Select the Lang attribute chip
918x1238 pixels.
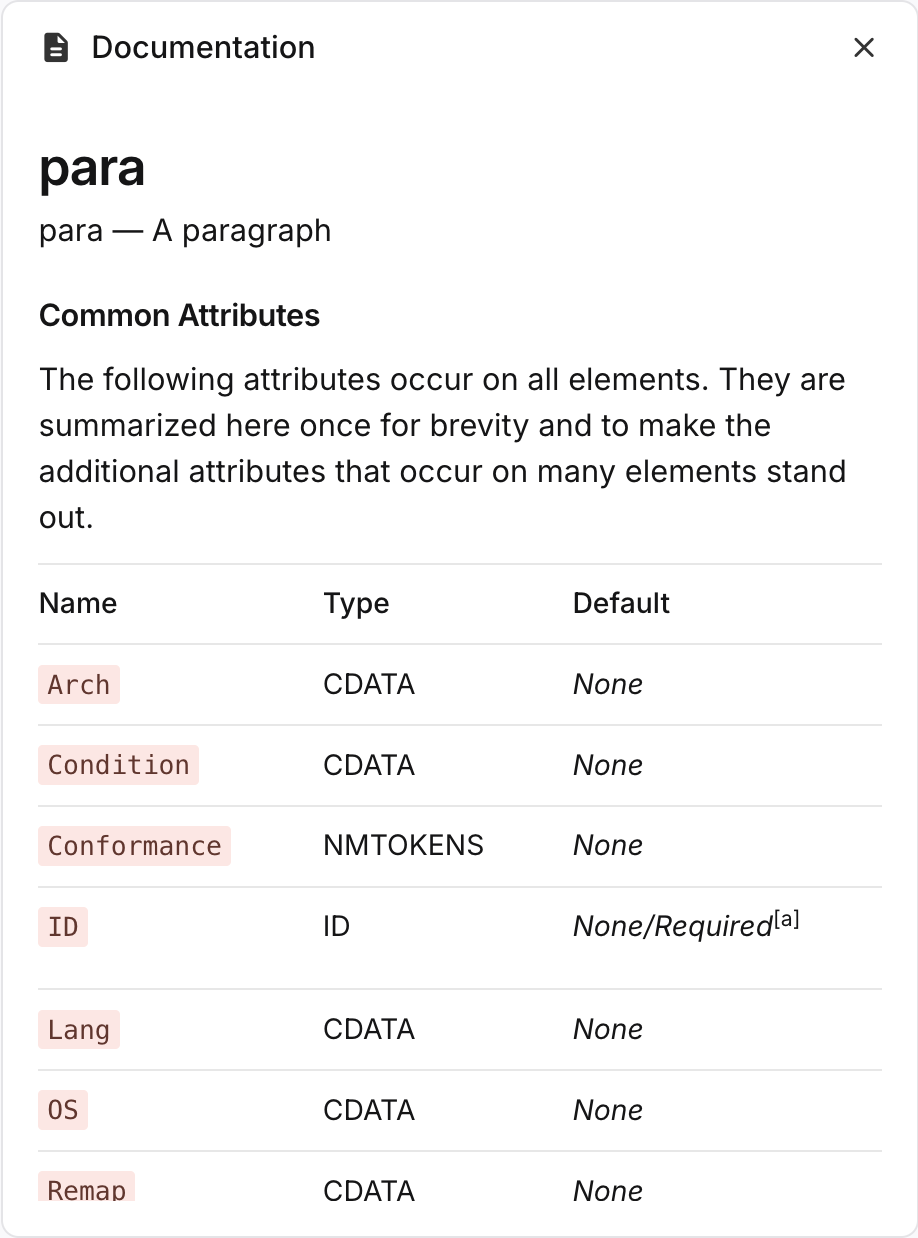[78, 1029]
